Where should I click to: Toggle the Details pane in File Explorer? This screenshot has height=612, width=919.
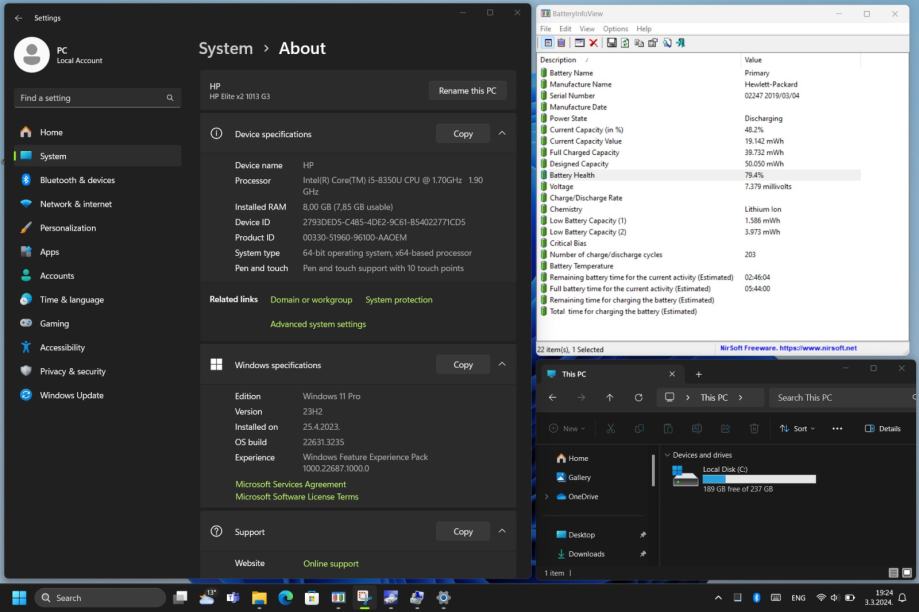pos(882,428)
